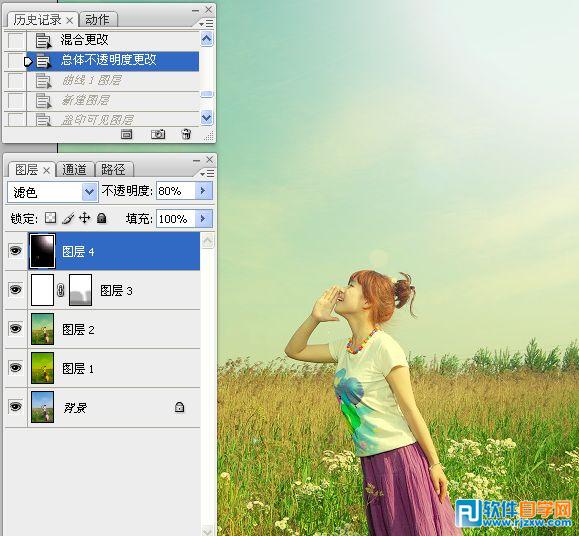The image size is (579, 536).
Task: Toggle visibility of 图层 2
Action: pos(15,329)
